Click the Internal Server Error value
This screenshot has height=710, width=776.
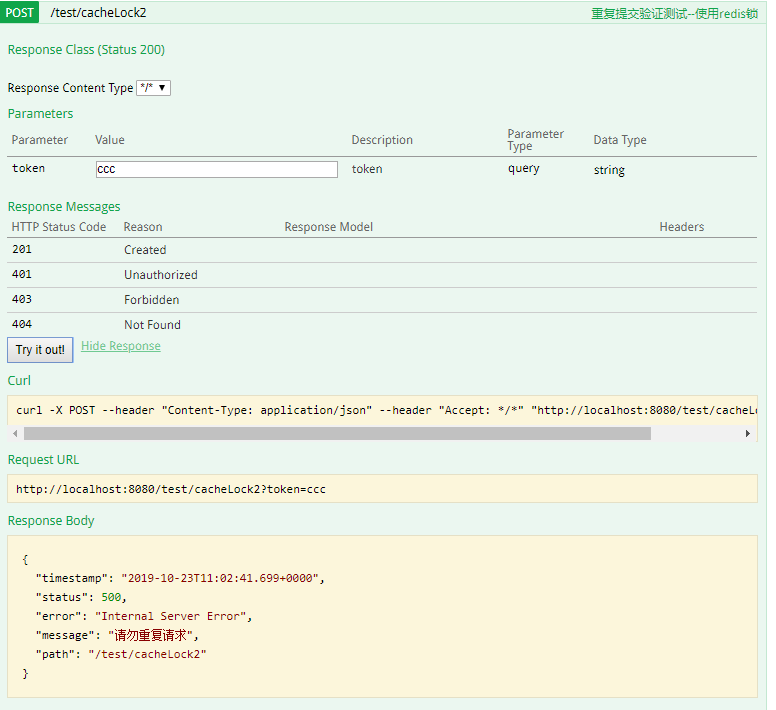tap(171, 616)
